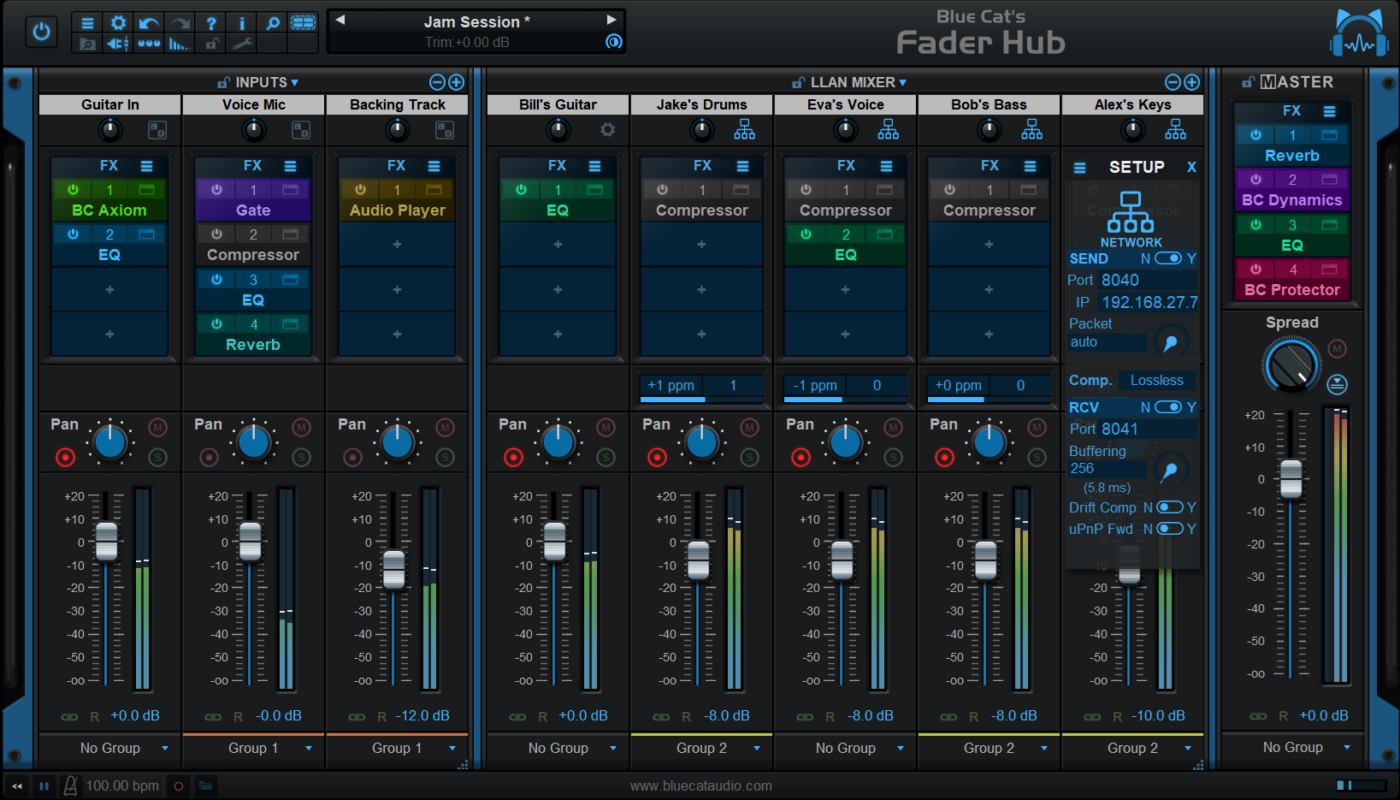Click the record circle in bottom bar
The width and height of the screenshot is (1400, 800).
pos(179,786)
